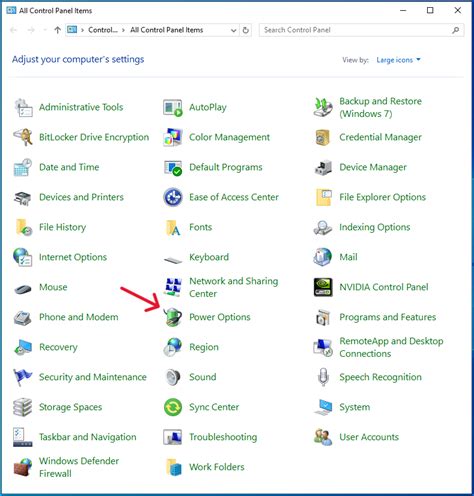Maximize the Control Panel window
The width and height of the screenshot is (474, 496).
click(430, 10)
